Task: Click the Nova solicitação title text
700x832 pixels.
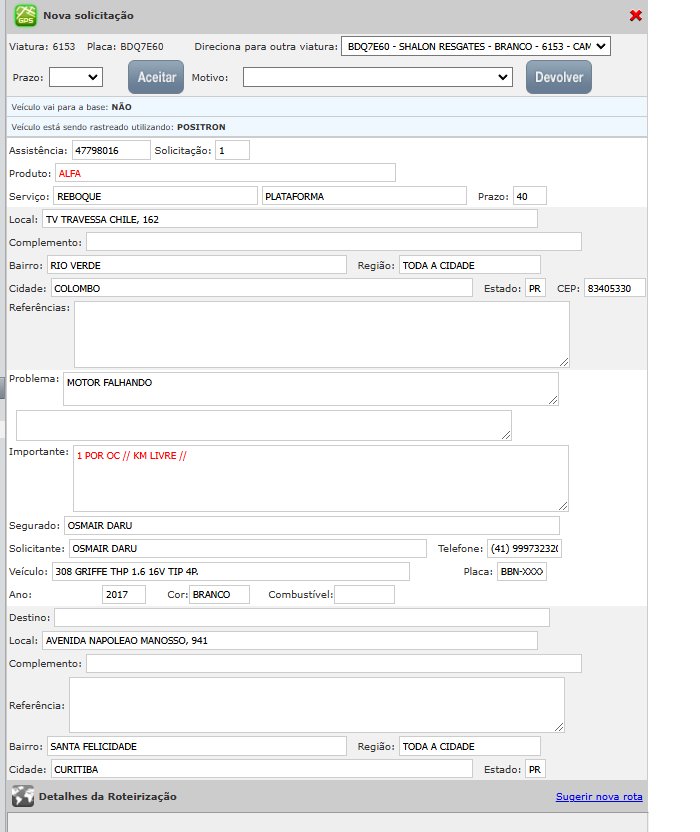Action: (x=89, y=15)
